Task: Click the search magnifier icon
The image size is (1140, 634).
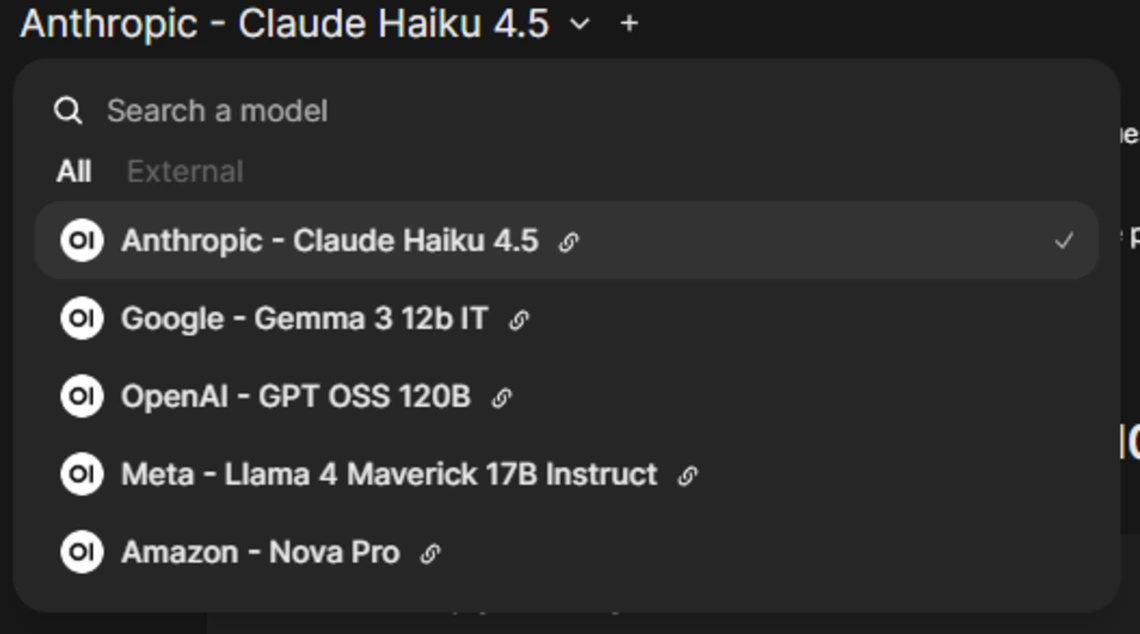Action: click(x=68, y=111)
